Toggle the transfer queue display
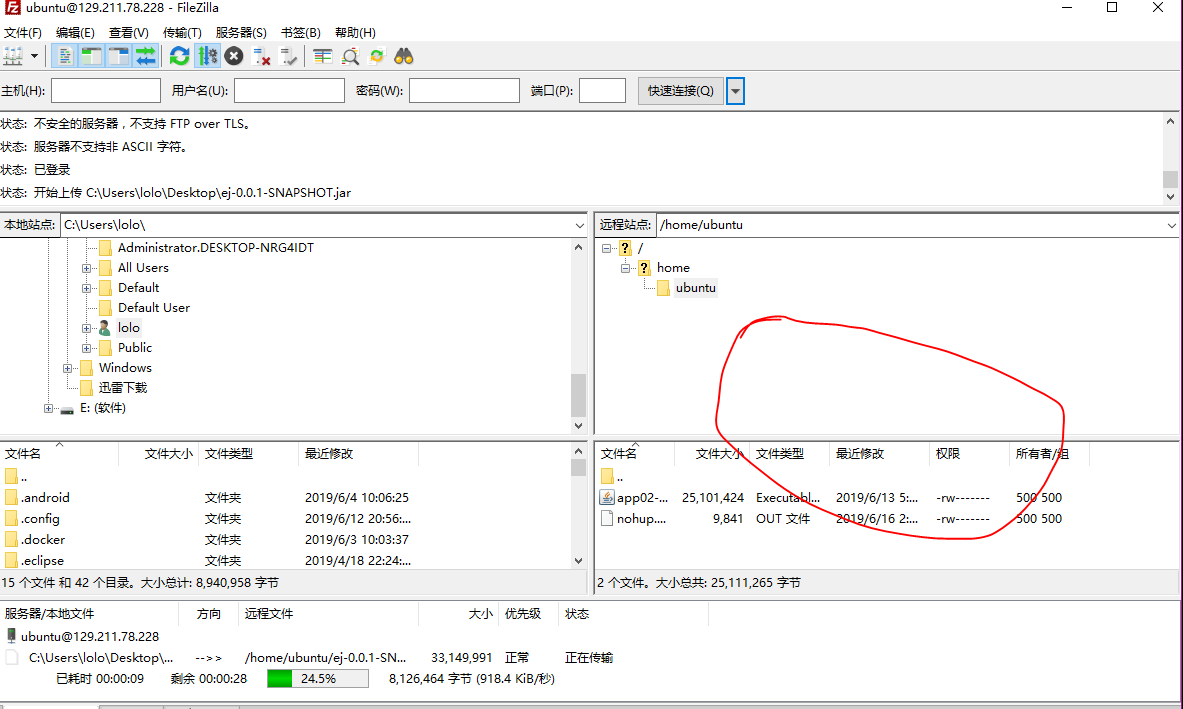This screenshot has width=1183, height=709. 146,56
